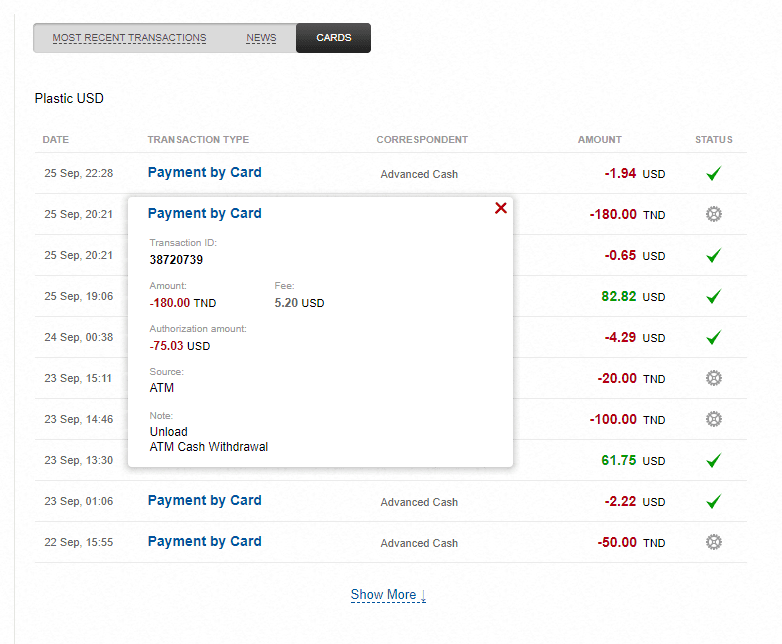Click the pending gear icon for -50.00 TND

pyautogui.click(x=713, y=542)
